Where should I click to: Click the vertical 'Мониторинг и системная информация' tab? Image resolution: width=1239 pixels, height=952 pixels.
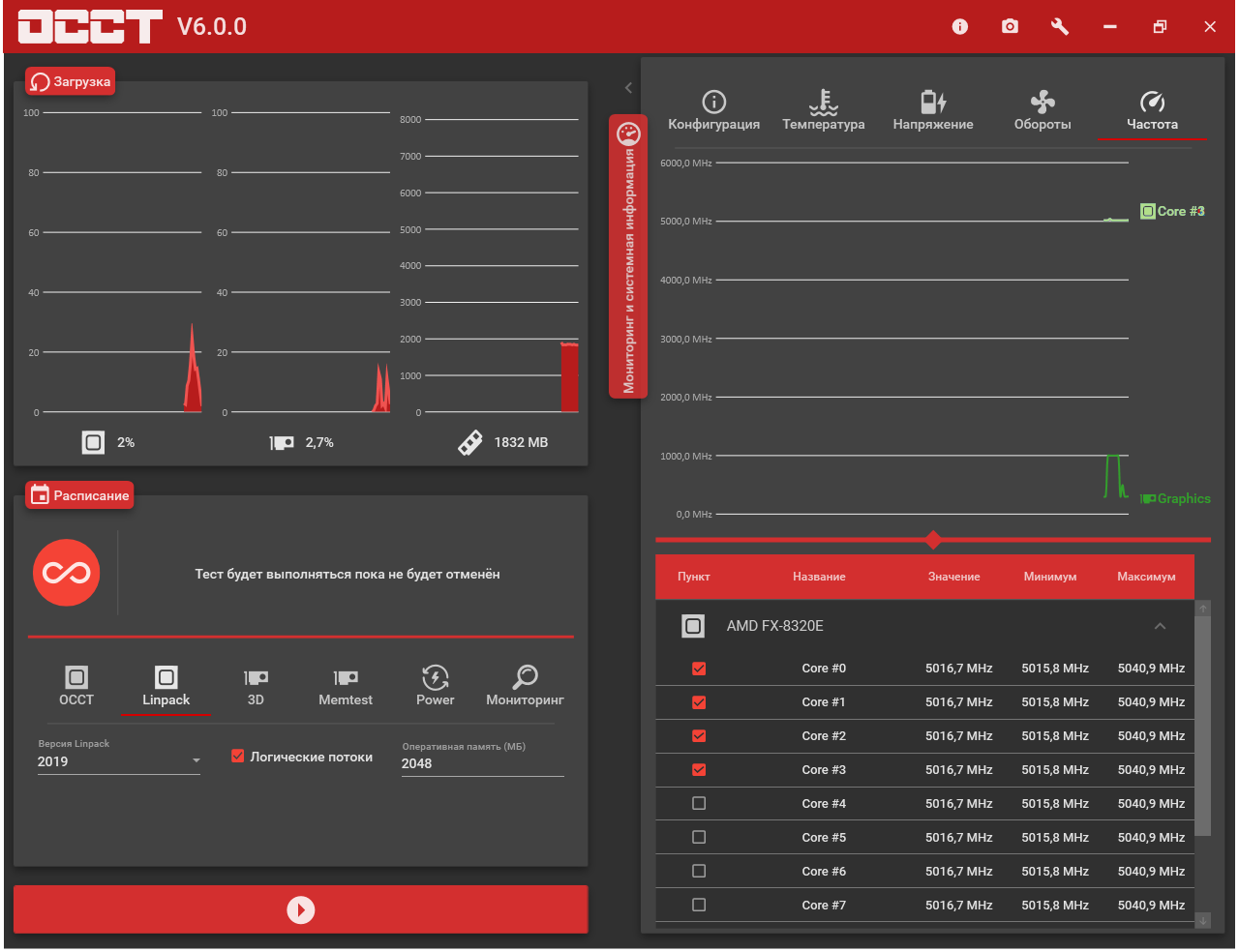pos(628,256)
